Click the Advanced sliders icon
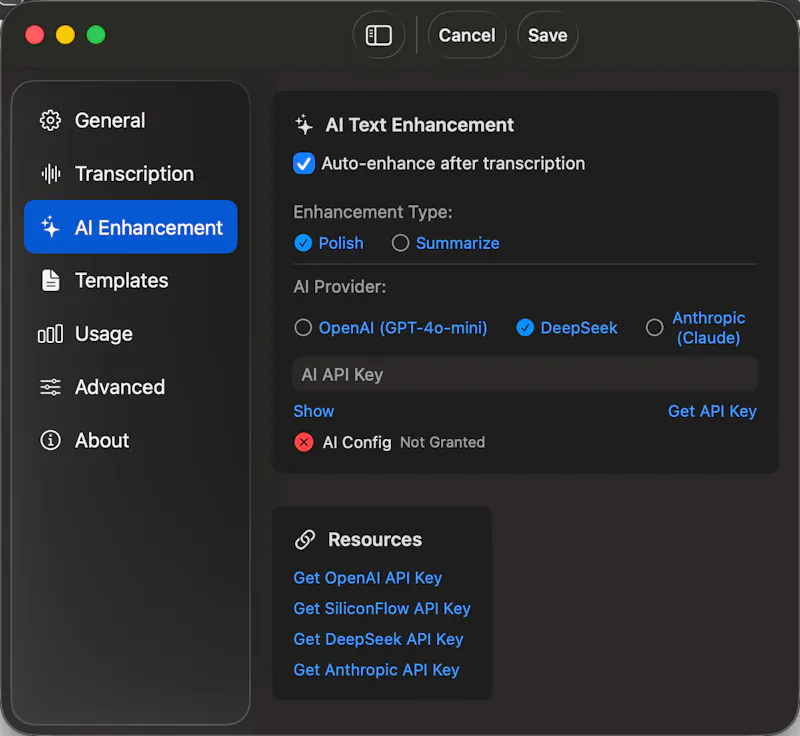The width and height of the screenshot is (800, 736). click(x=51, y=387)
